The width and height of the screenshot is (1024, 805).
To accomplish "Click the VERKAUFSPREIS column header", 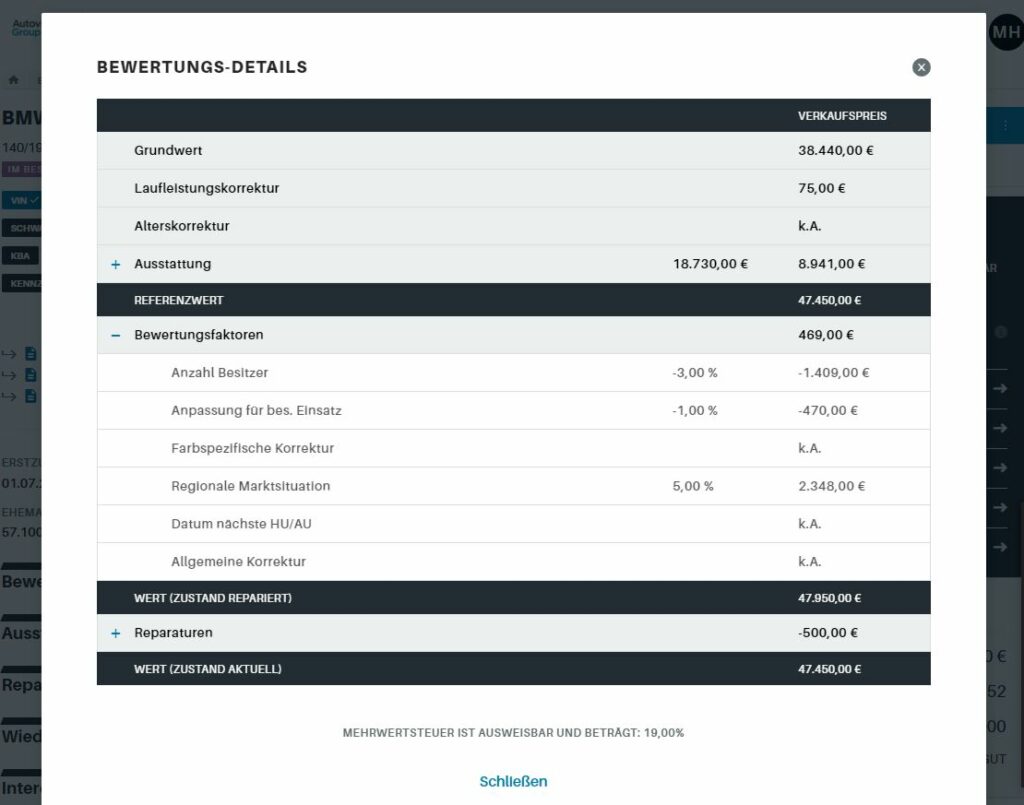I will 842,116.
